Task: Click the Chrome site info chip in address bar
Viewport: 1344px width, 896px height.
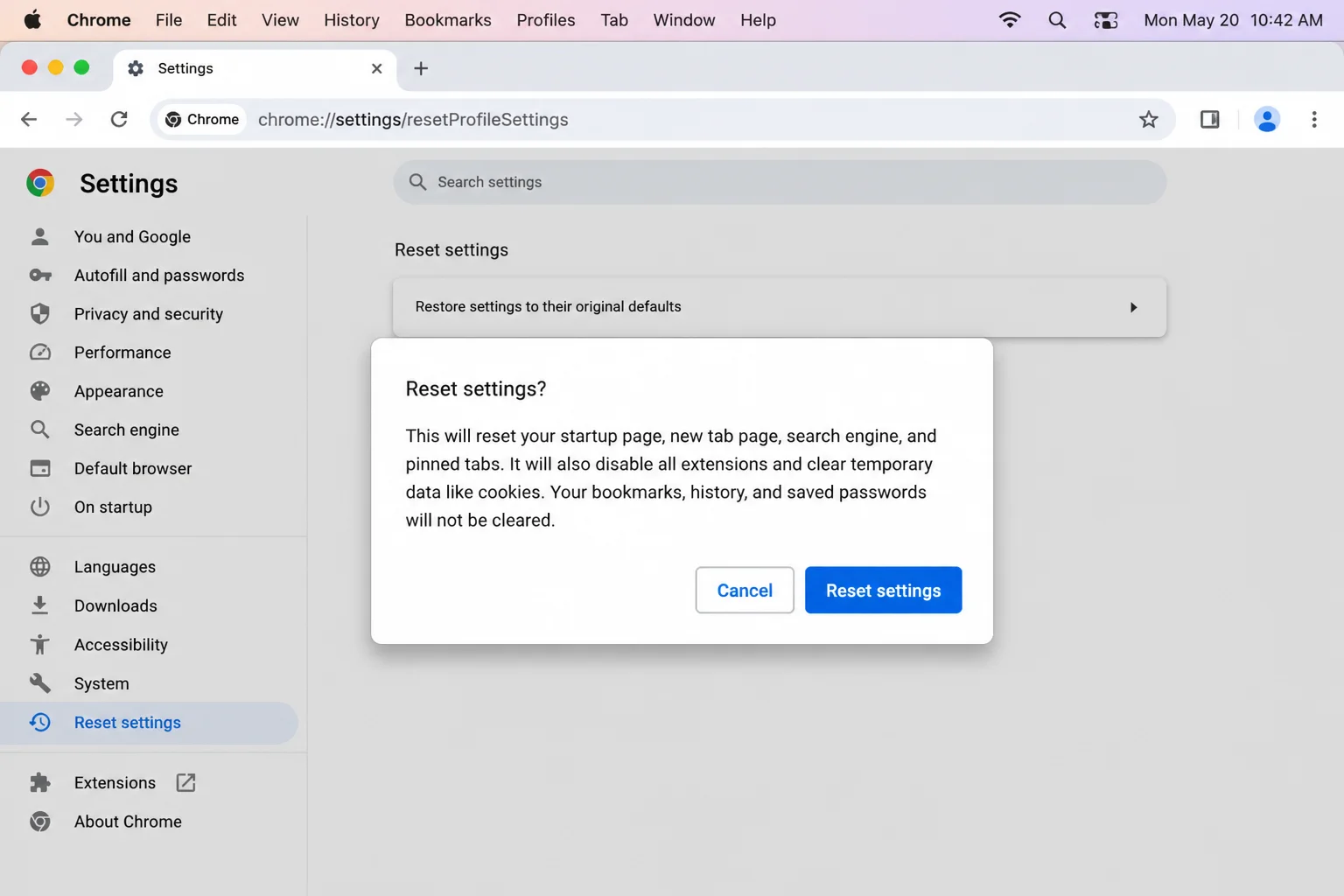Action: pyautogui.click(x=202, y=119)
